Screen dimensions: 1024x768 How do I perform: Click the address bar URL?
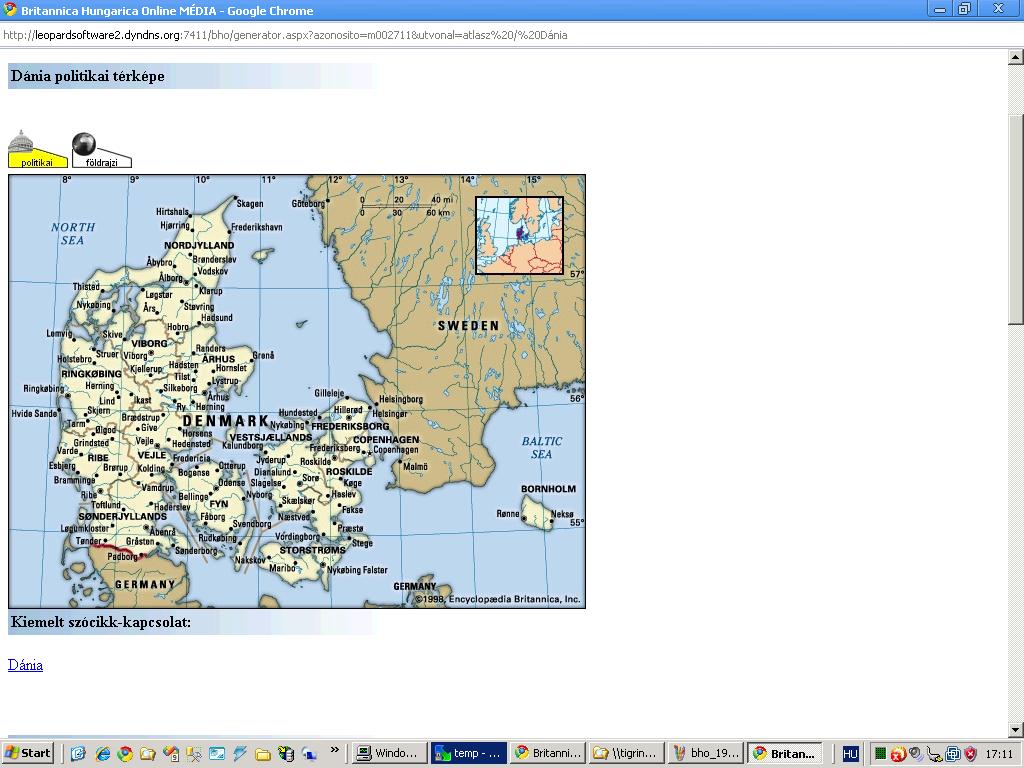(x=285, y=35)
